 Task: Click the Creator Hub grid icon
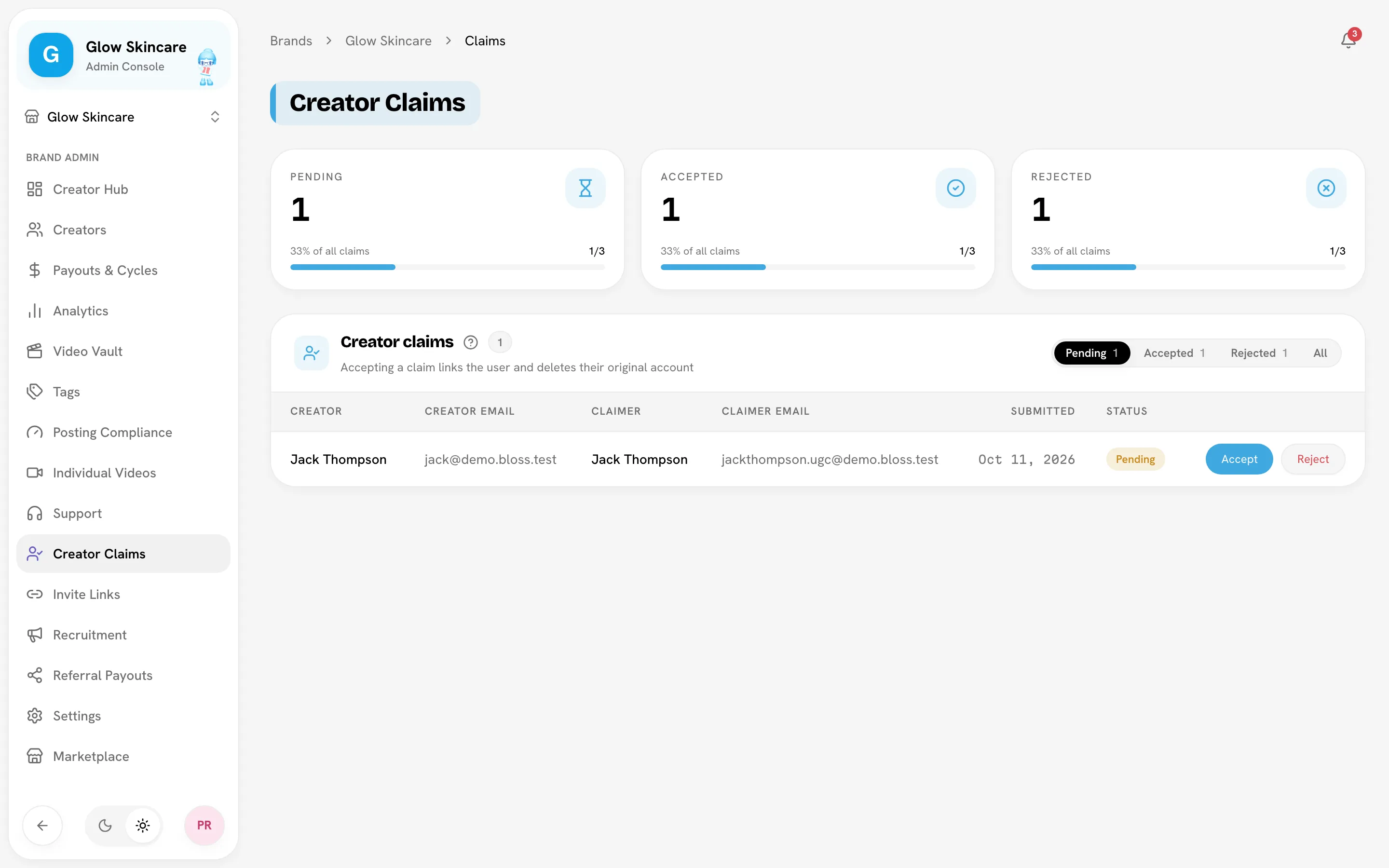point(34,189)
